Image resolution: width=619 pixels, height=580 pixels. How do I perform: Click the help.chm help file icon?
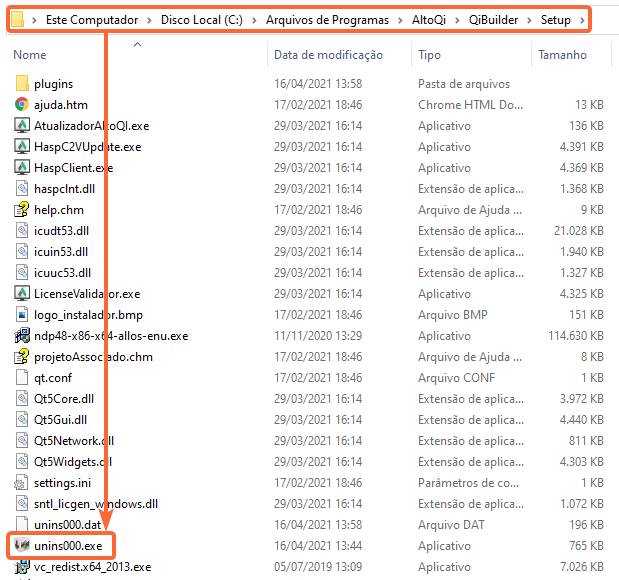click(22, 210)
